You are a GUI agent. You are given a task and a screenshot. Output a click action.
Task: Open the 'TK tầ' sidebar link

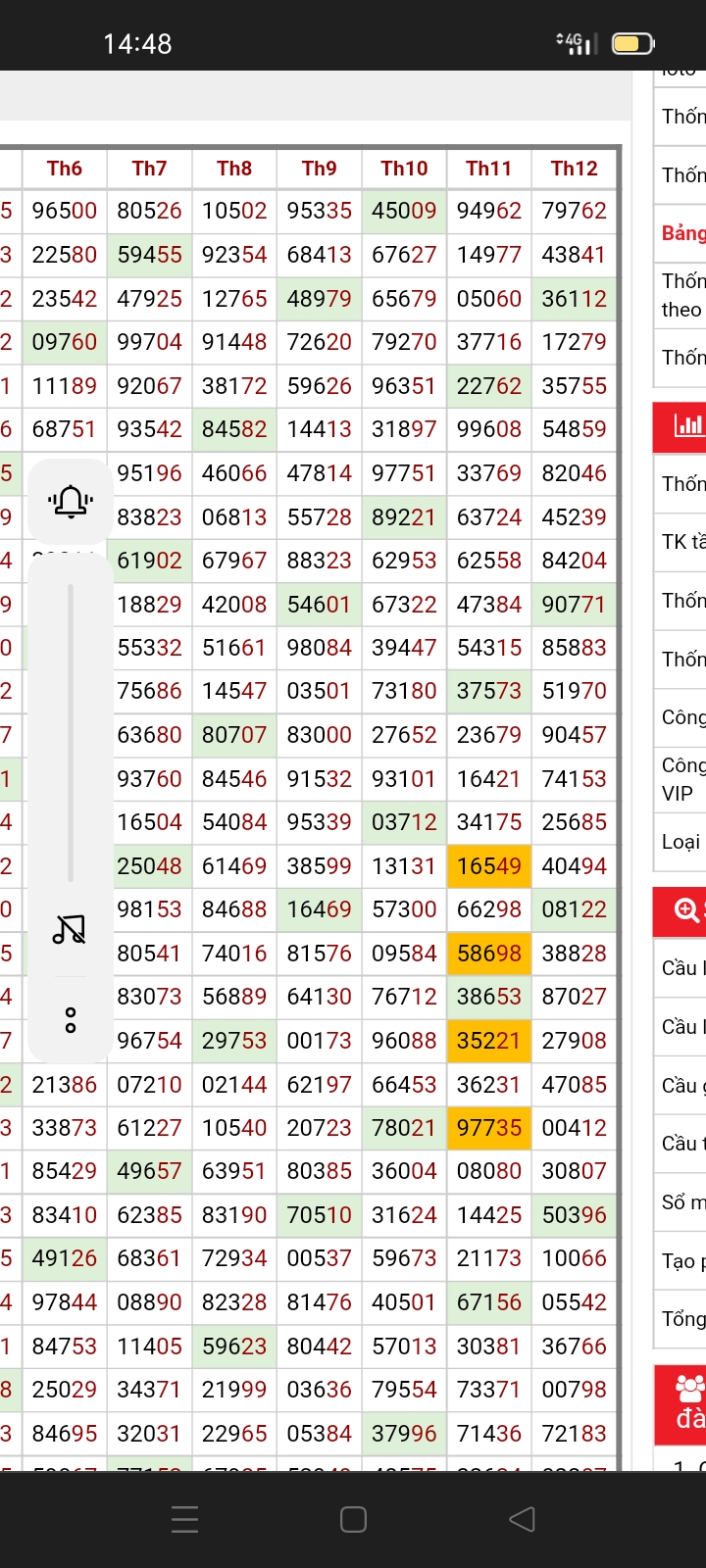point(682,542)
